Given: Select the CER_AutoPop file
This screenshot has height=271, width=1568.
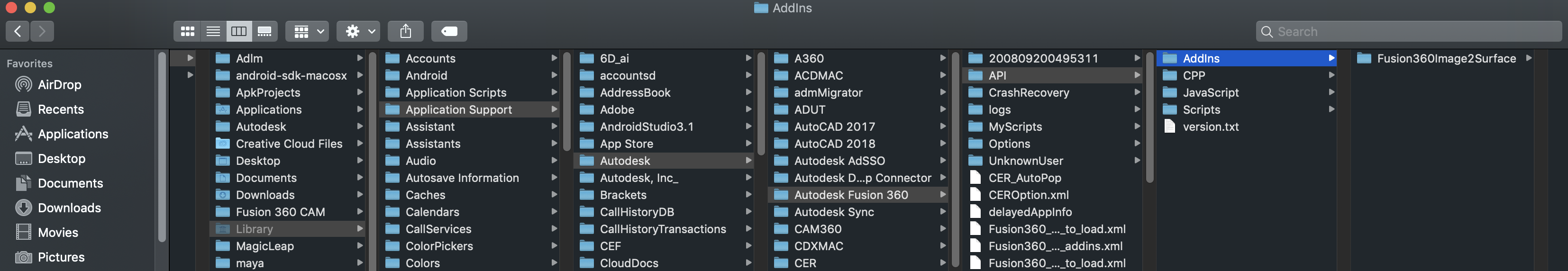Looking at the screenshot, I should click(x=1052, y=178).
